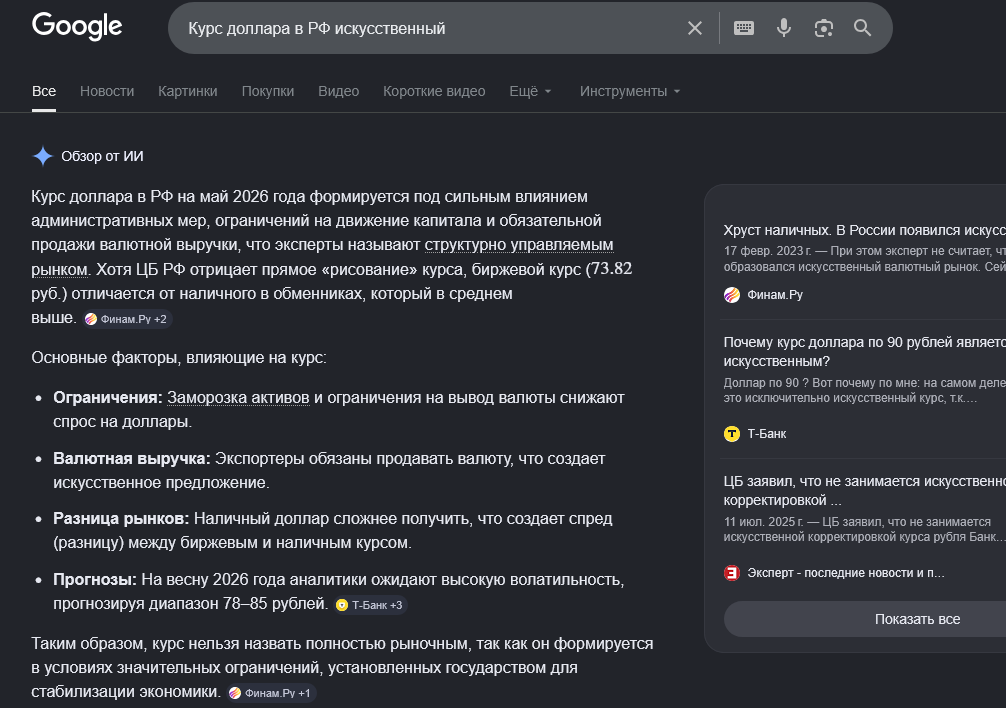Open the on-screen keyboard icon

(x=744, y=28)
